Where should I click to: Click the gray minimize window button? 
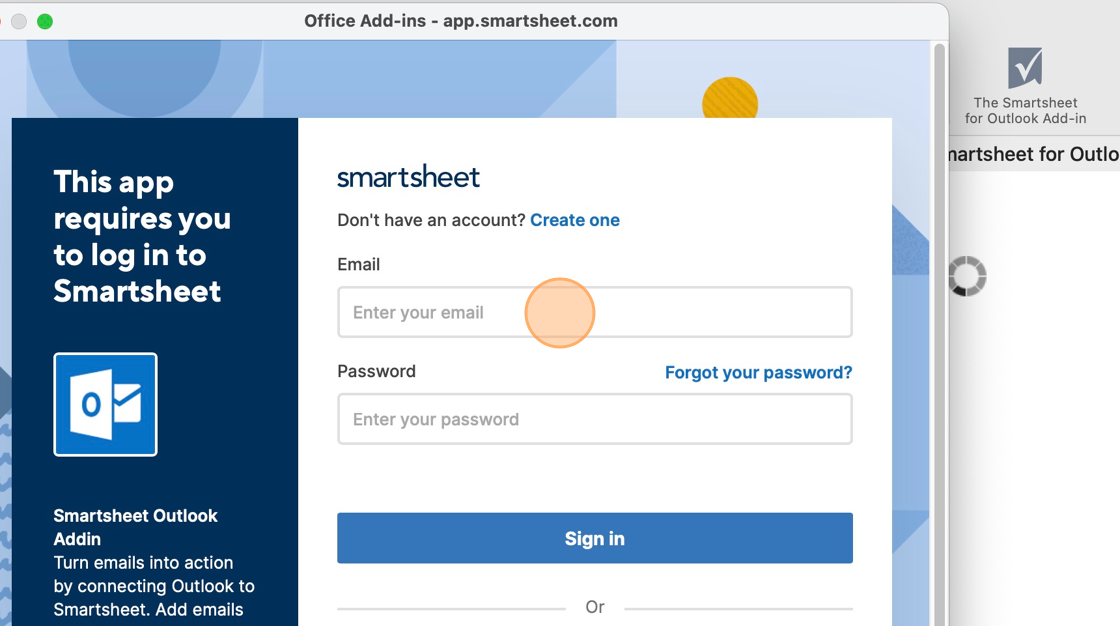tap(19, 21)
